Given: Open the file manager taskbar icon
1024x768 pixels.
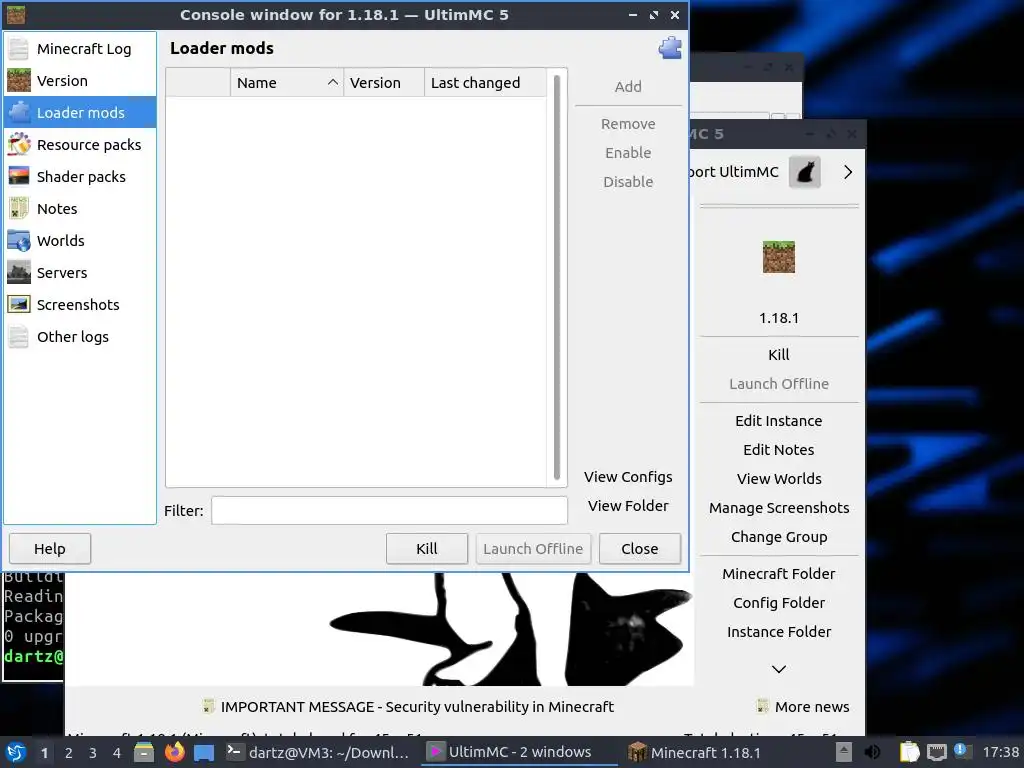Looking at the screenshot, I should pos(144,752).
